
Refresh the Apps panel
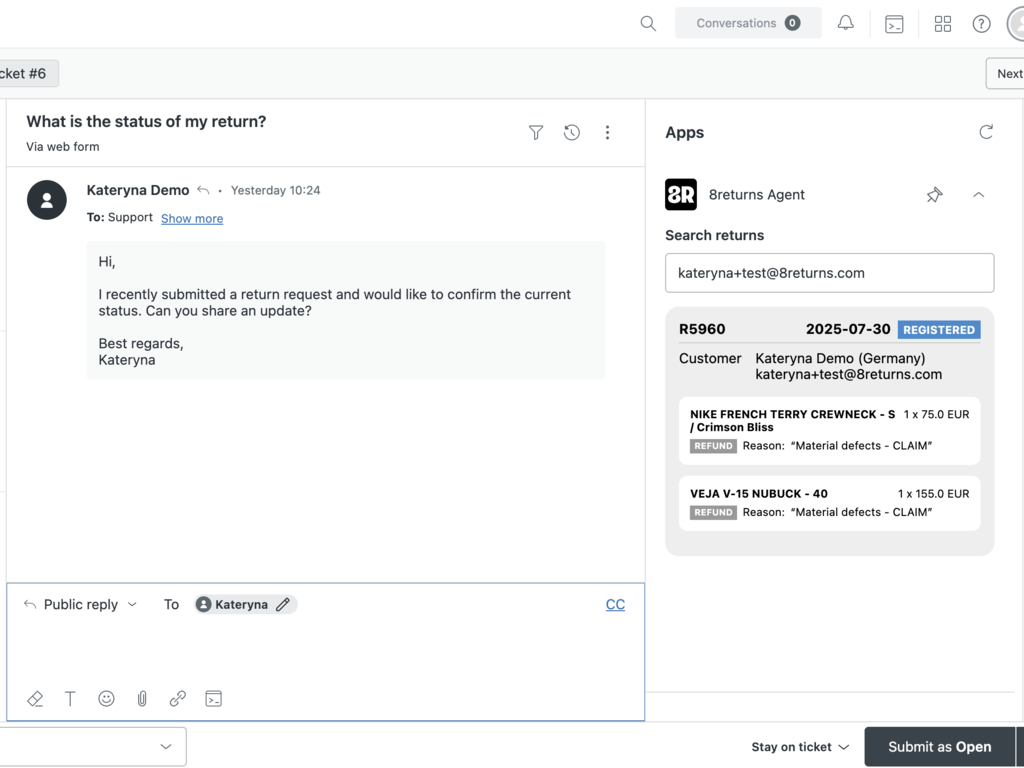pos(986,132)
